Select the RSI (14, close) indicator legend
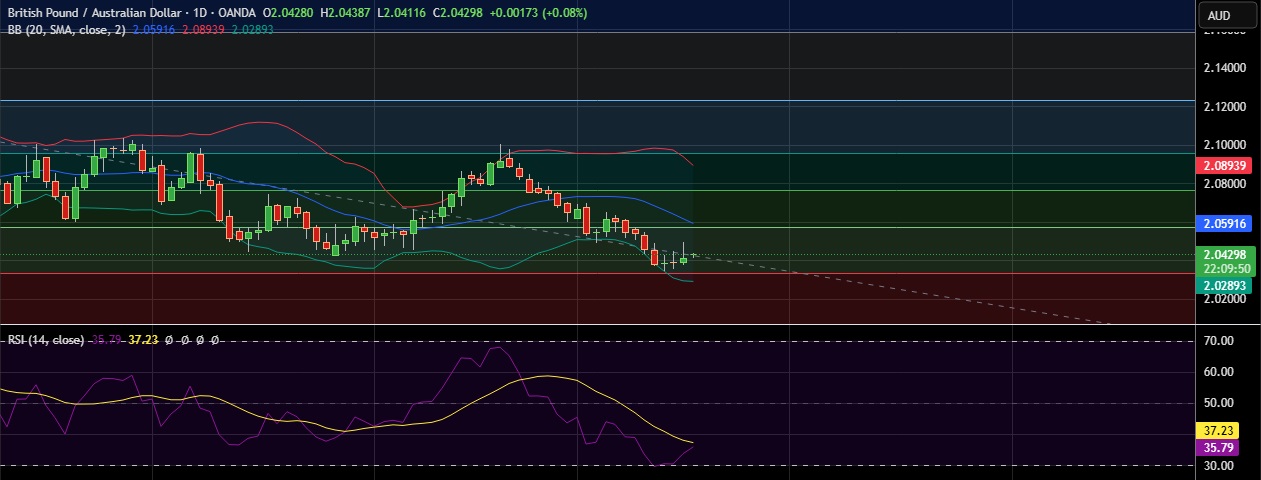This screenshot has width=1261, height=480. point(46,340)
